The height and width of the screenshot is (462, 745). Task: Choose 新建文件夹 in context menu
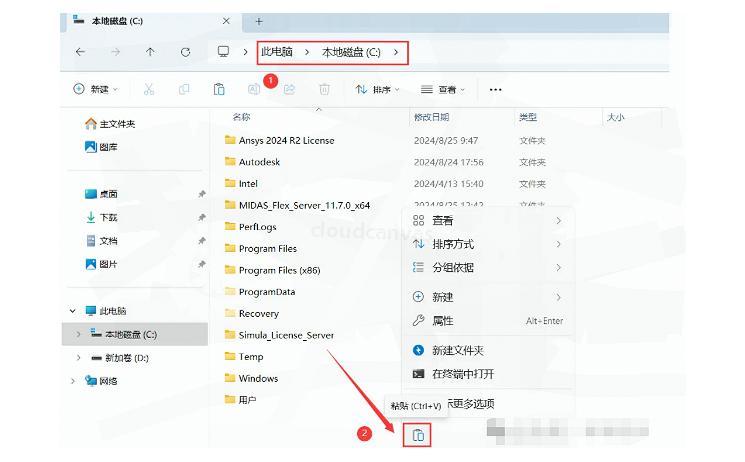(487, 351)
